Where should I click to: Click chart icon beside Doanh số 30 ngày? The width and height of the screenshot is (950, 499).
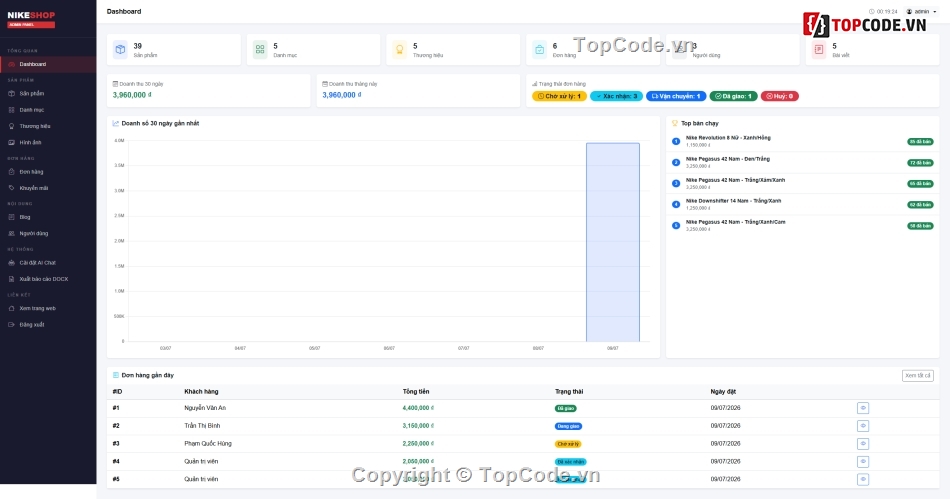(x=116, y=124)
